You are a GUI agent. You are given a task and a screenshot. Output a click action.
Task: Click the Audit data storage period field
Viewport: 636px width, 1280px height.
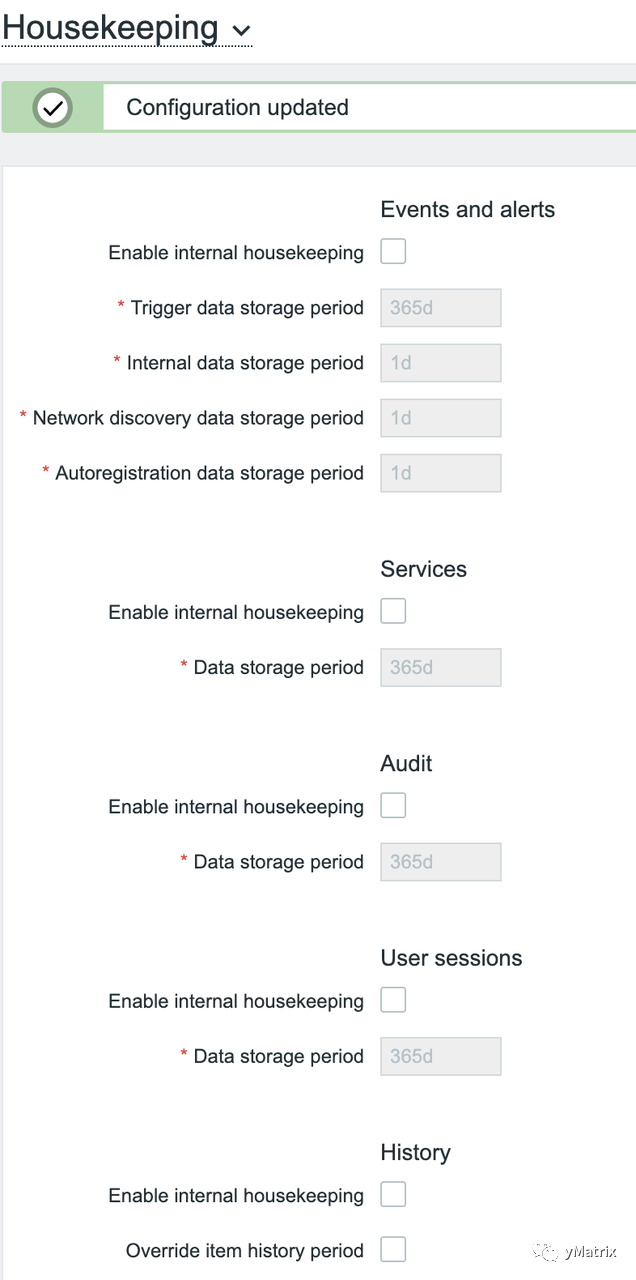point(440,862)
